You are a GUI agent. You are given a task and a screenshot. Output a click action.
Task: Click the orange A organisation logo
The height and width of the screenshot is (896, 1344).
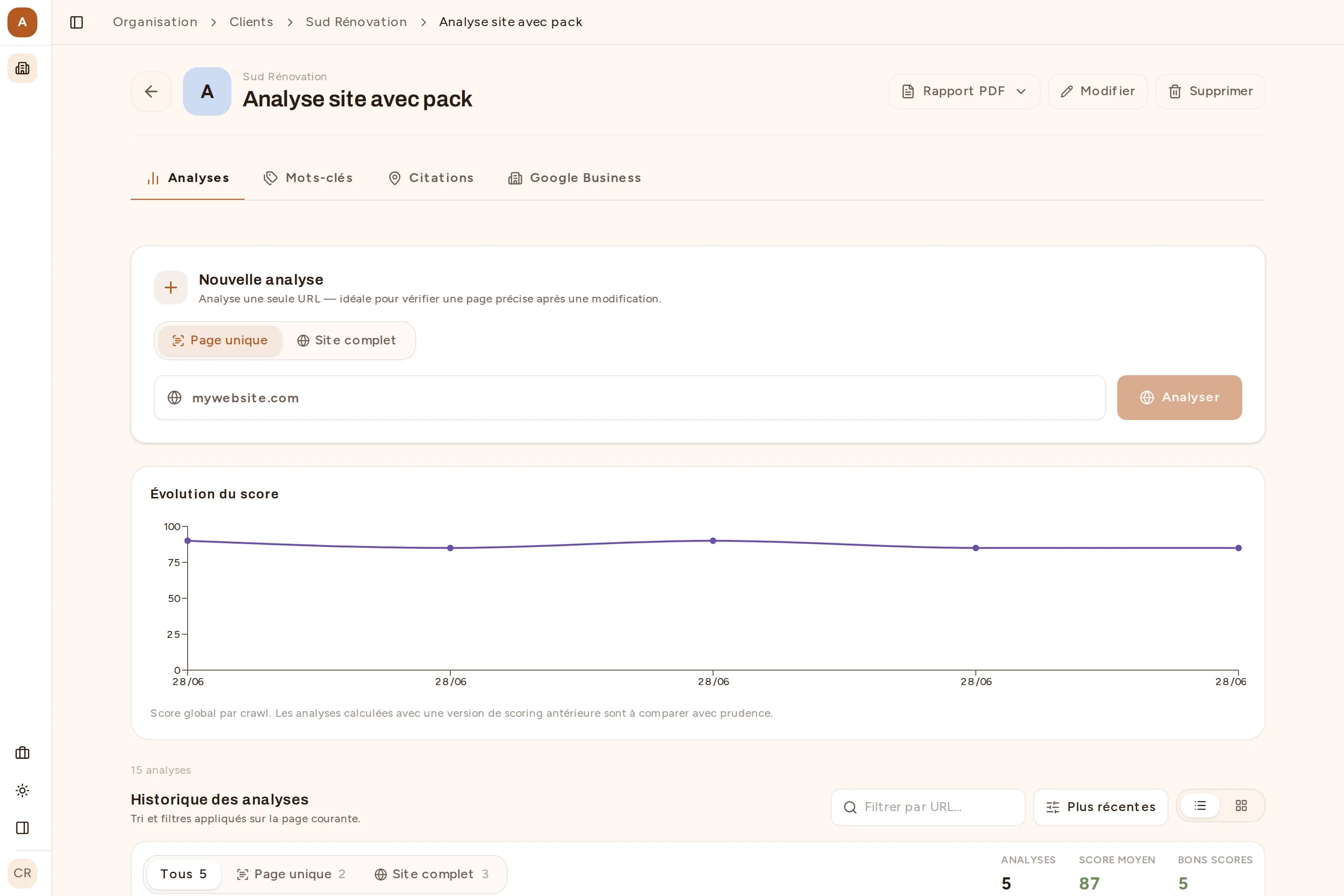pos(22,22)
